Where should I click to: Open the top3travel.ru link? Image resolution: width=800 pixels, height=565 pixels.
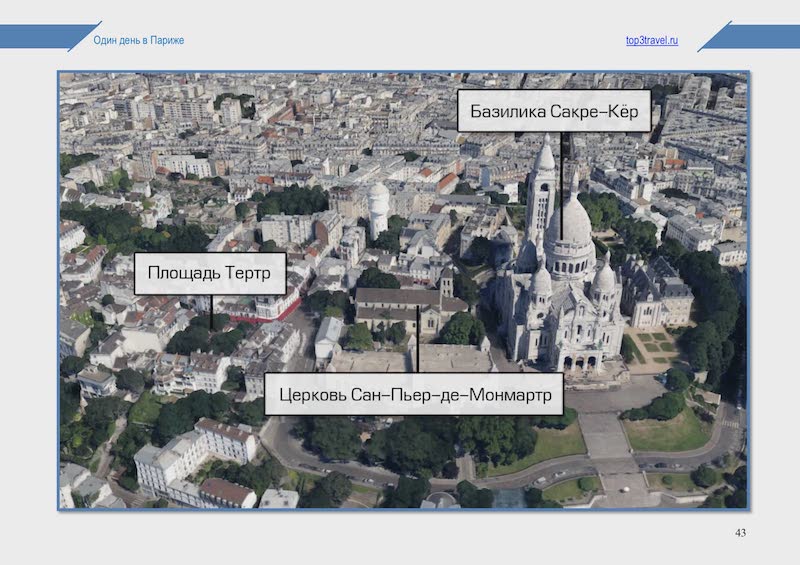point(651,40)
